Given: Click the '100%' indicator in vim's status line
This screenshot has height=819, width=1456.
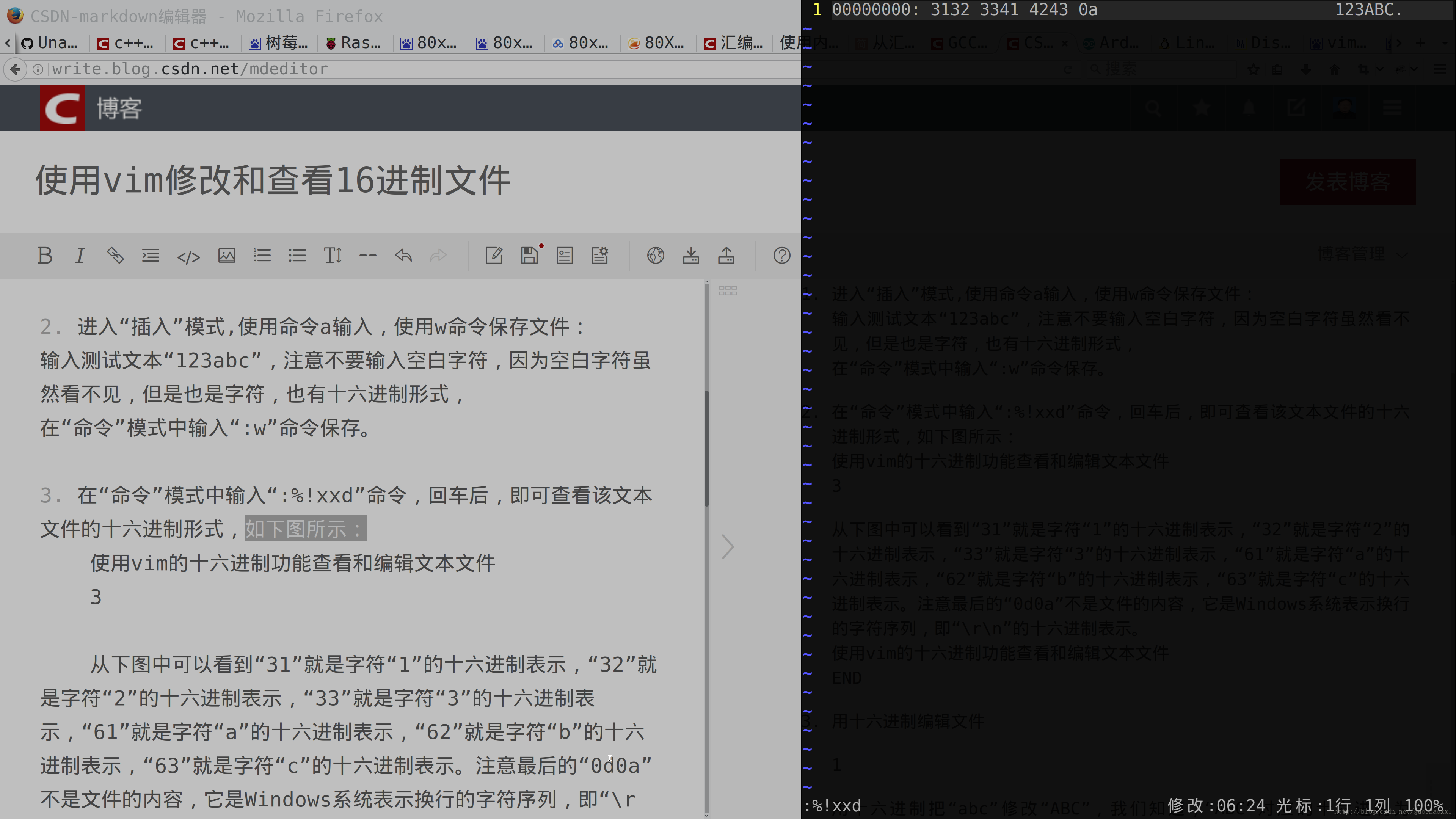Looking at the screenshot, I should (x=1424, y=805).
